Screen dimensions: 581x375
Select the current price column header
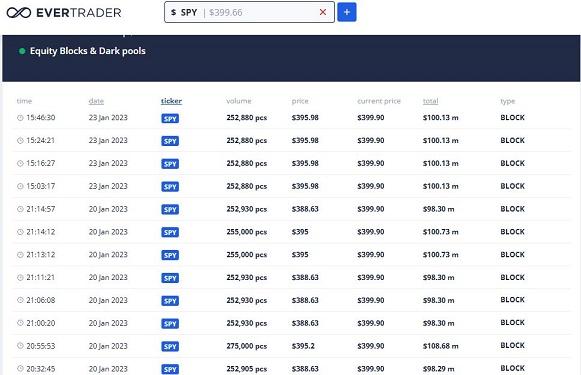pyautogui.click(x=379, y=101)
